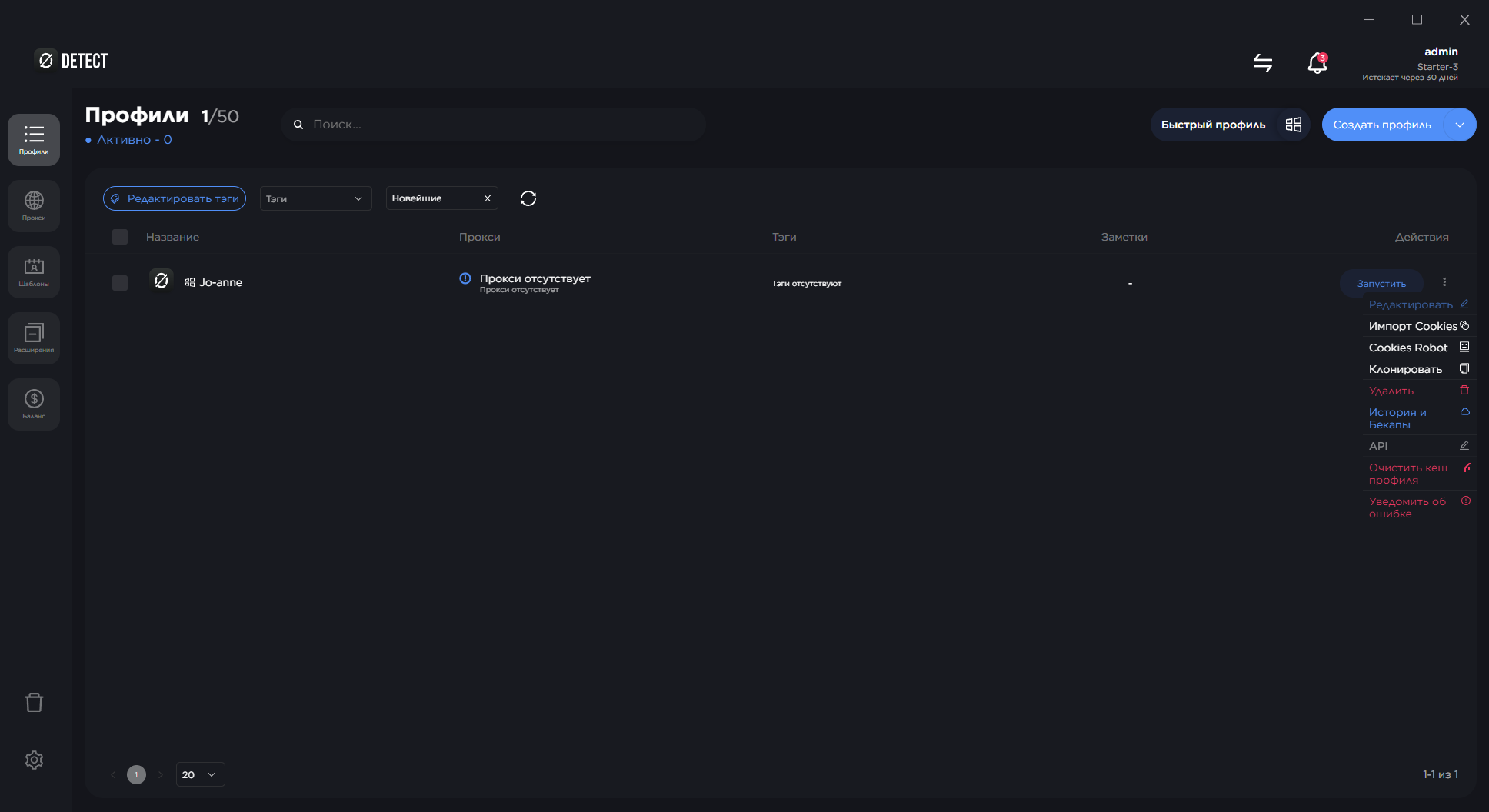Open the rows-per-page dropdown showing 20
Screen dimensions: 1489x812
pyautogui.click(x=200, y=774)
